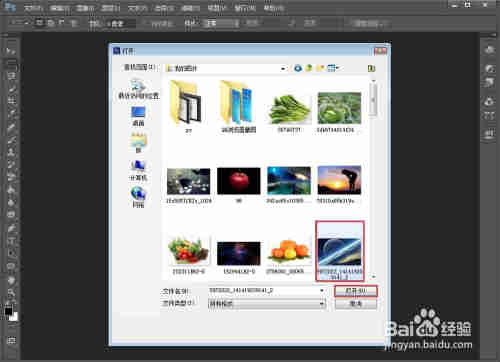Select the folder showing black-framed pictures
Image resolution: width=500 pixels, height=362 pixels.
189,107
